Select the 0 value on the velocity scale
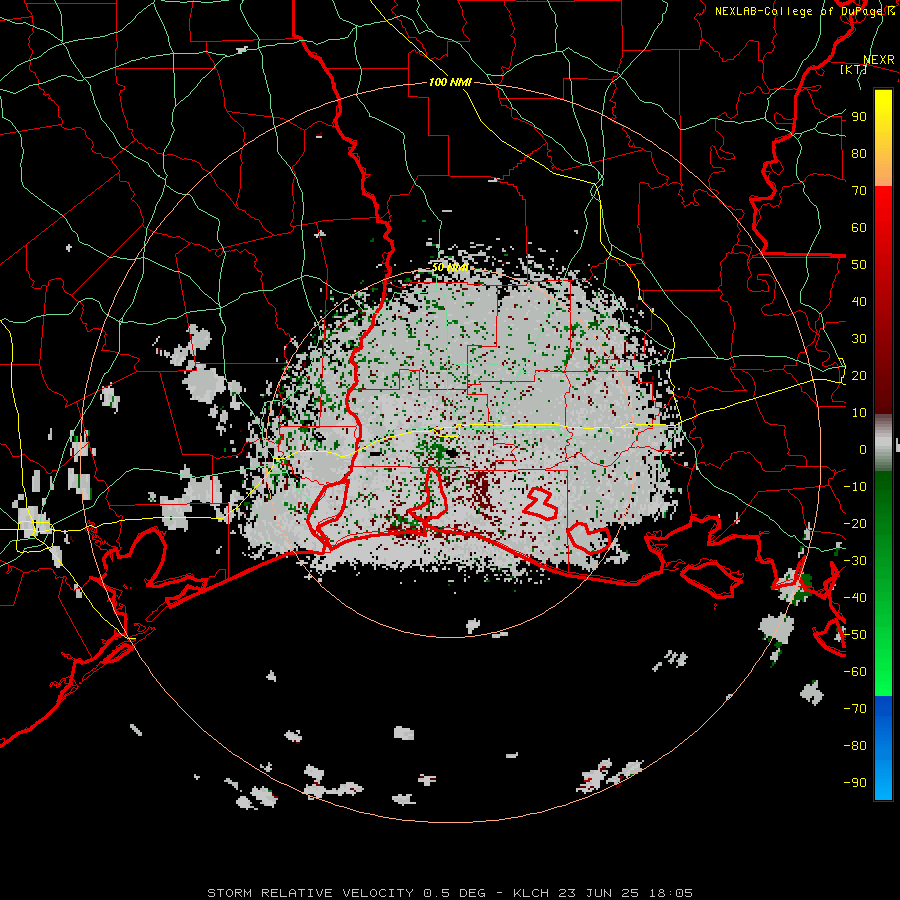The height and width of the screenshot is (900, 900). (x=863, y=450)
